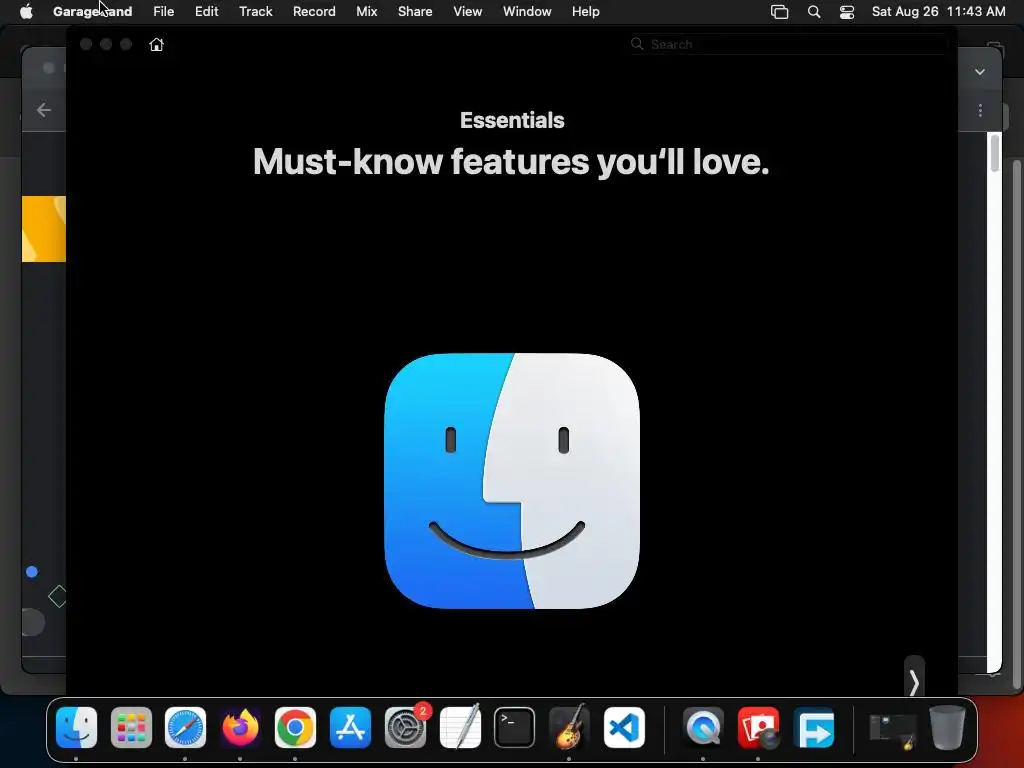This screenshot has height=768, width=1024.
Task: Open the minimized window thumbnail in Dock
Action: click(x=893, y=731)
